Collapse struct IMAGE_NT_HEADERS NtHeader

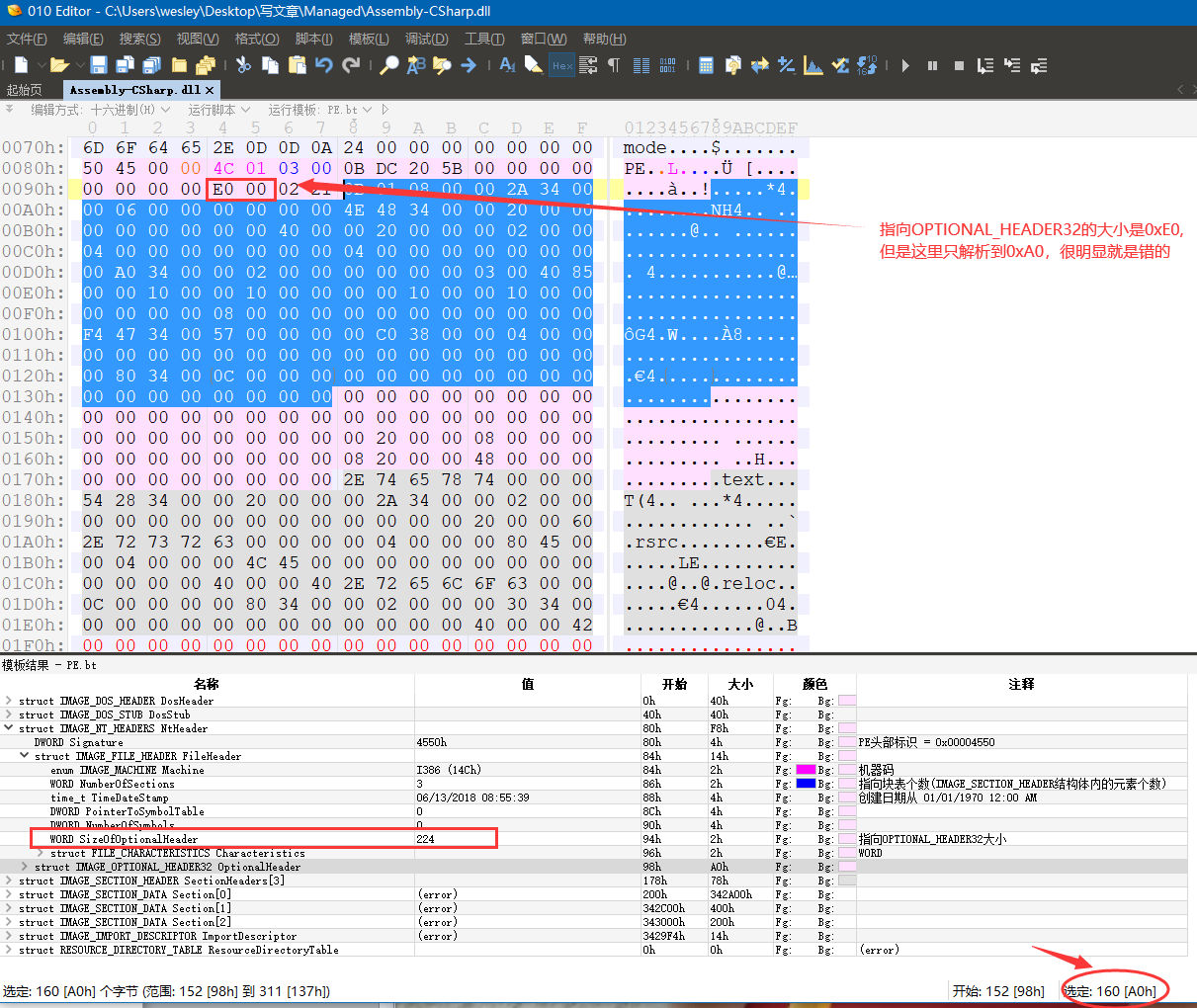[x=9, y=728]
